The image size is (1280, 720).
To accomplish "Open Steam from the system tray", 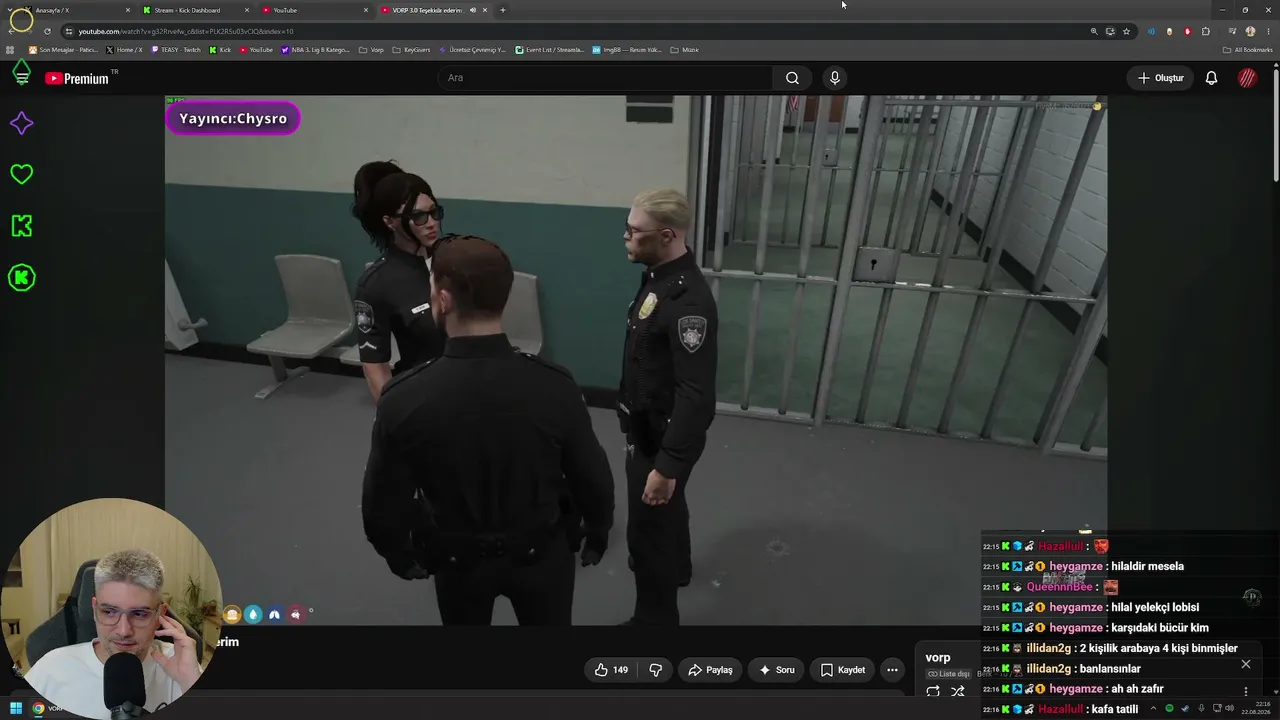I will click(x=1185, y=709).
